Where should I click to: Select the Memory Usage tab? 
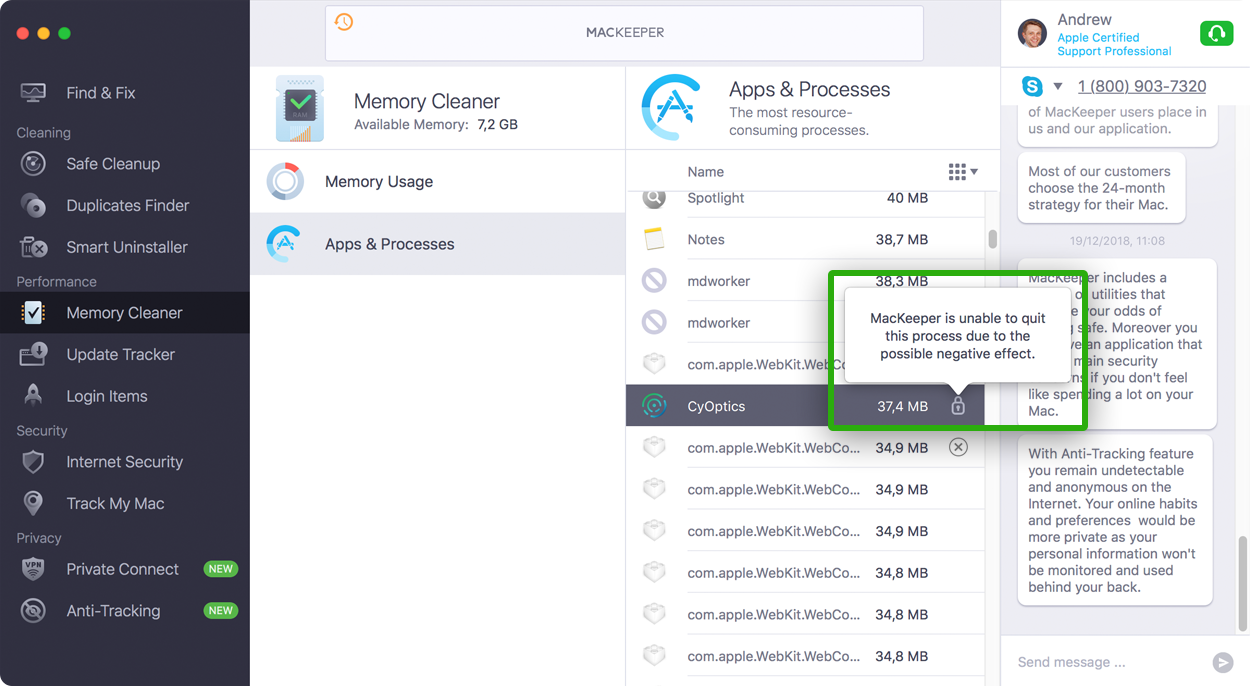437,182
